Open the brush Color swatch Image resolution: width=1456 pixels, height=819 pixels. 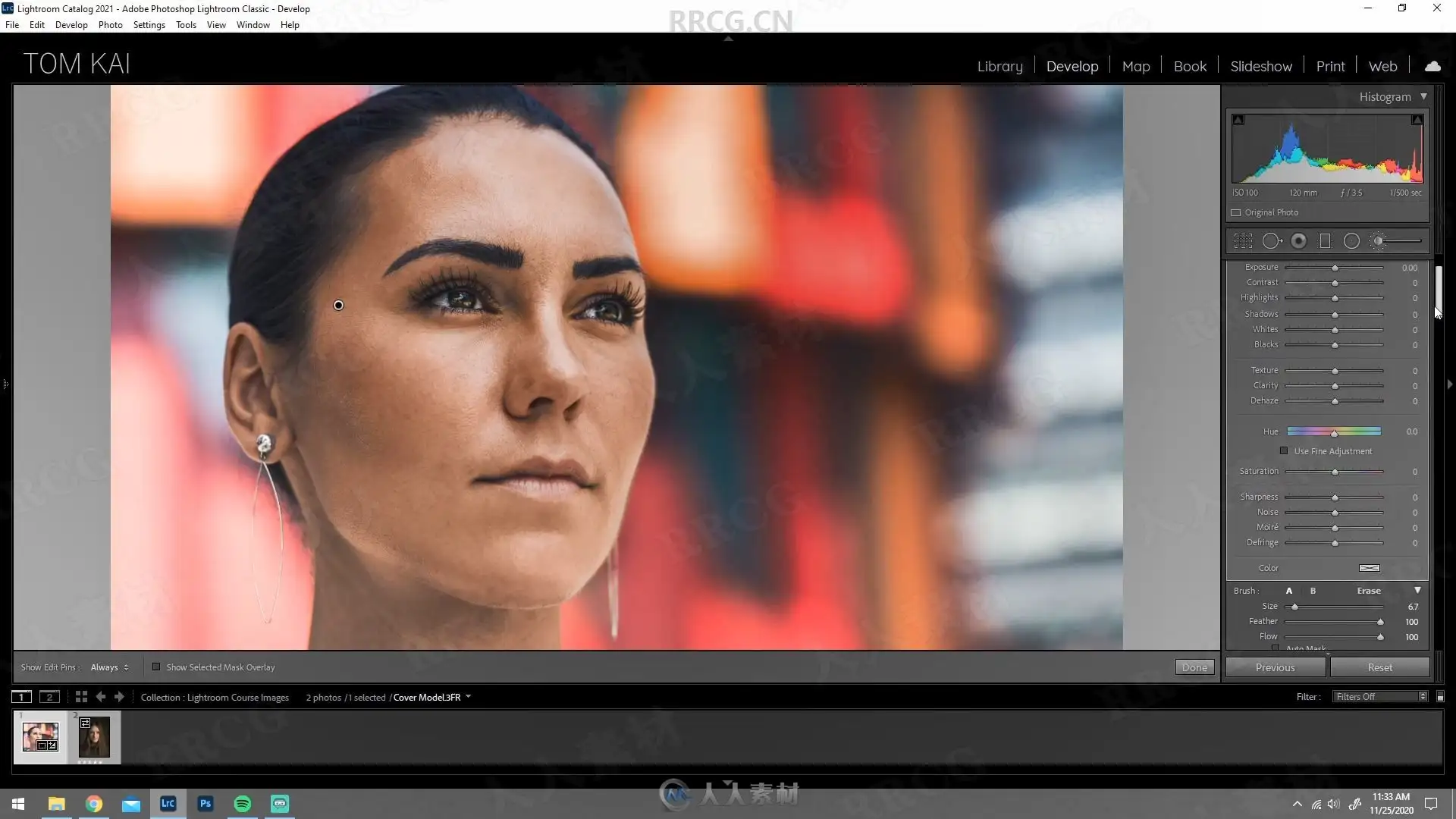point(1369,568)
